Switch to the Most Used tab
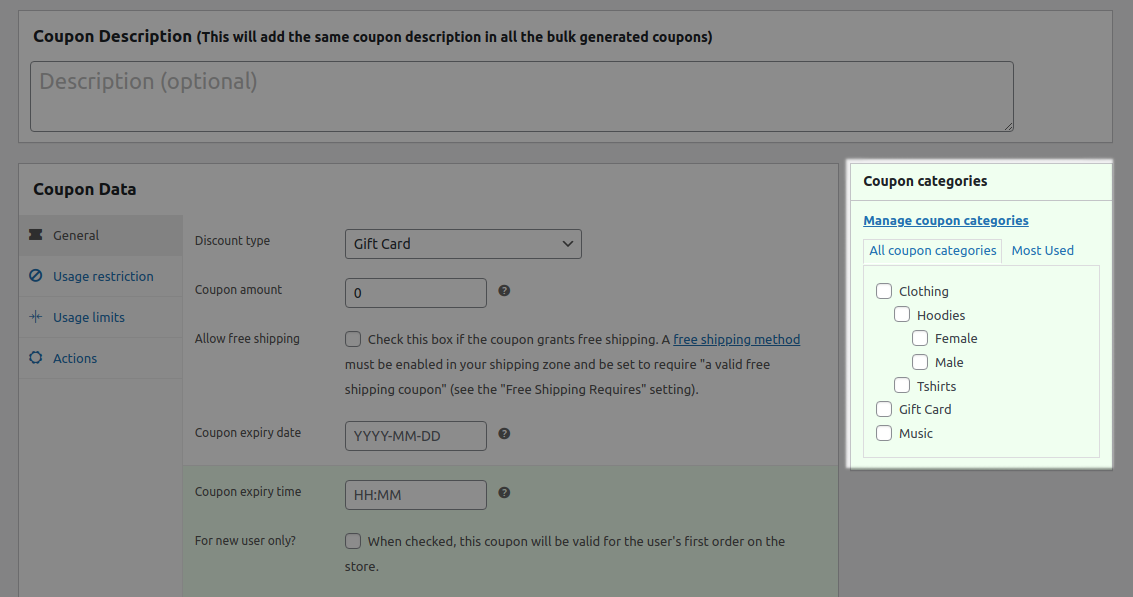The height and width of the screenshot is (597, 1133). (1042, 250)
